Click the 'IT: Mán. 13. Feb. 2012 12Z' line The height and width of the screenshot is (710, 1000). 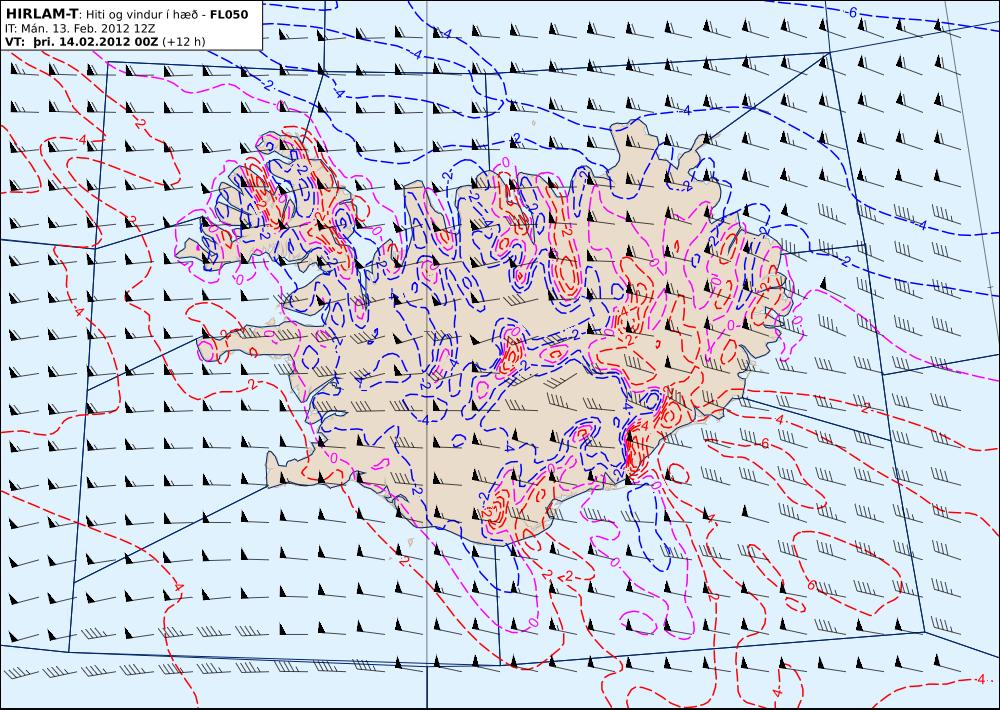(80, 29)
